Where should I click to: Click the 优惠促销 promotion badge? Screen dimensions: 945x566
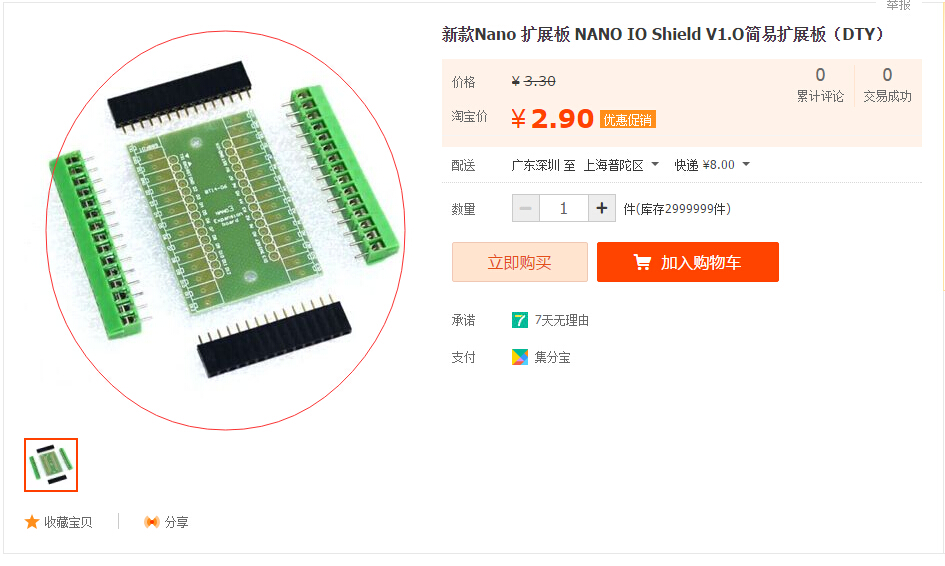coord(627,120)
